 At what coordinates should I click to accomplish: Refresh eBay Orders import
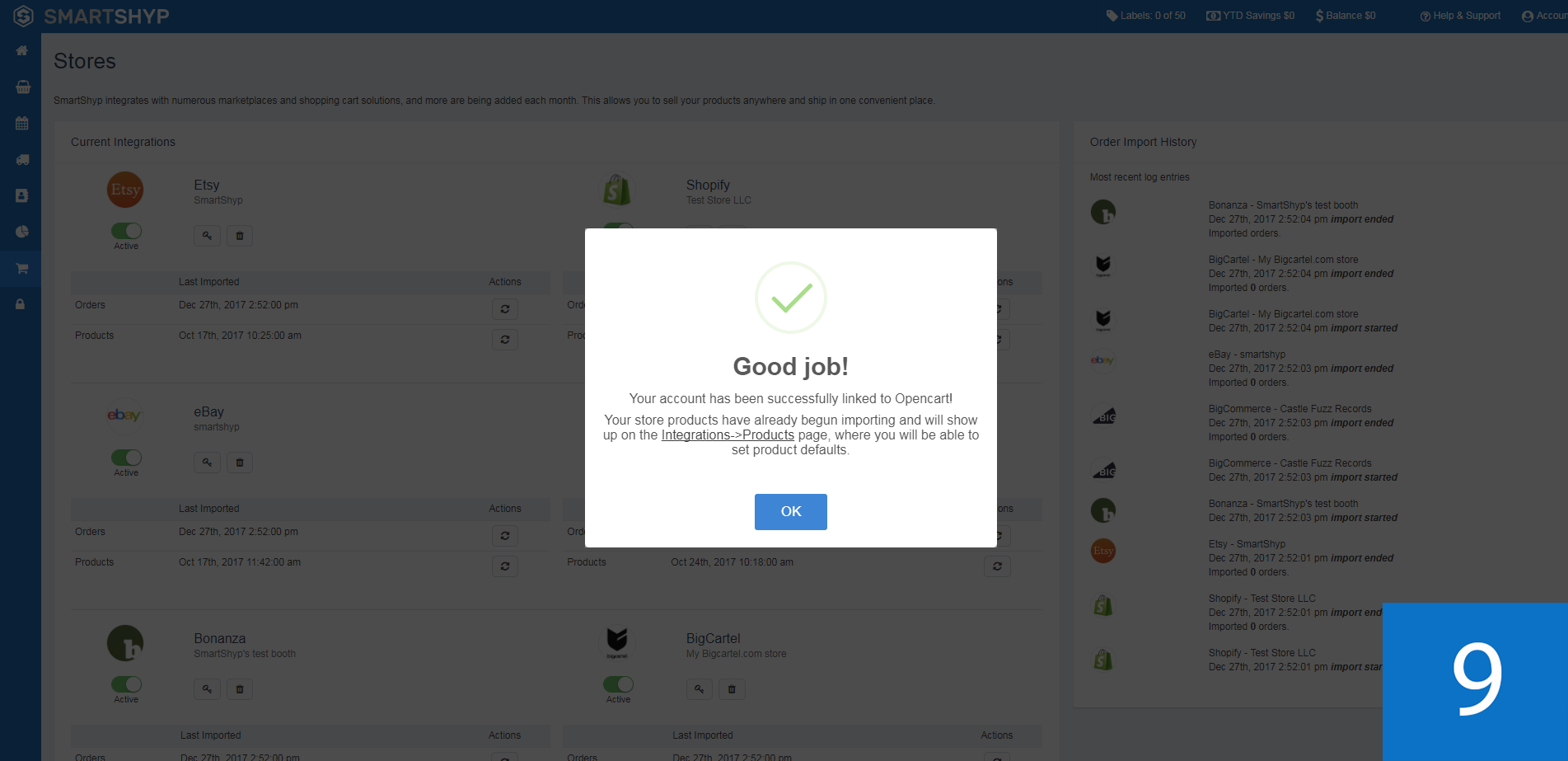coord(505,536)
